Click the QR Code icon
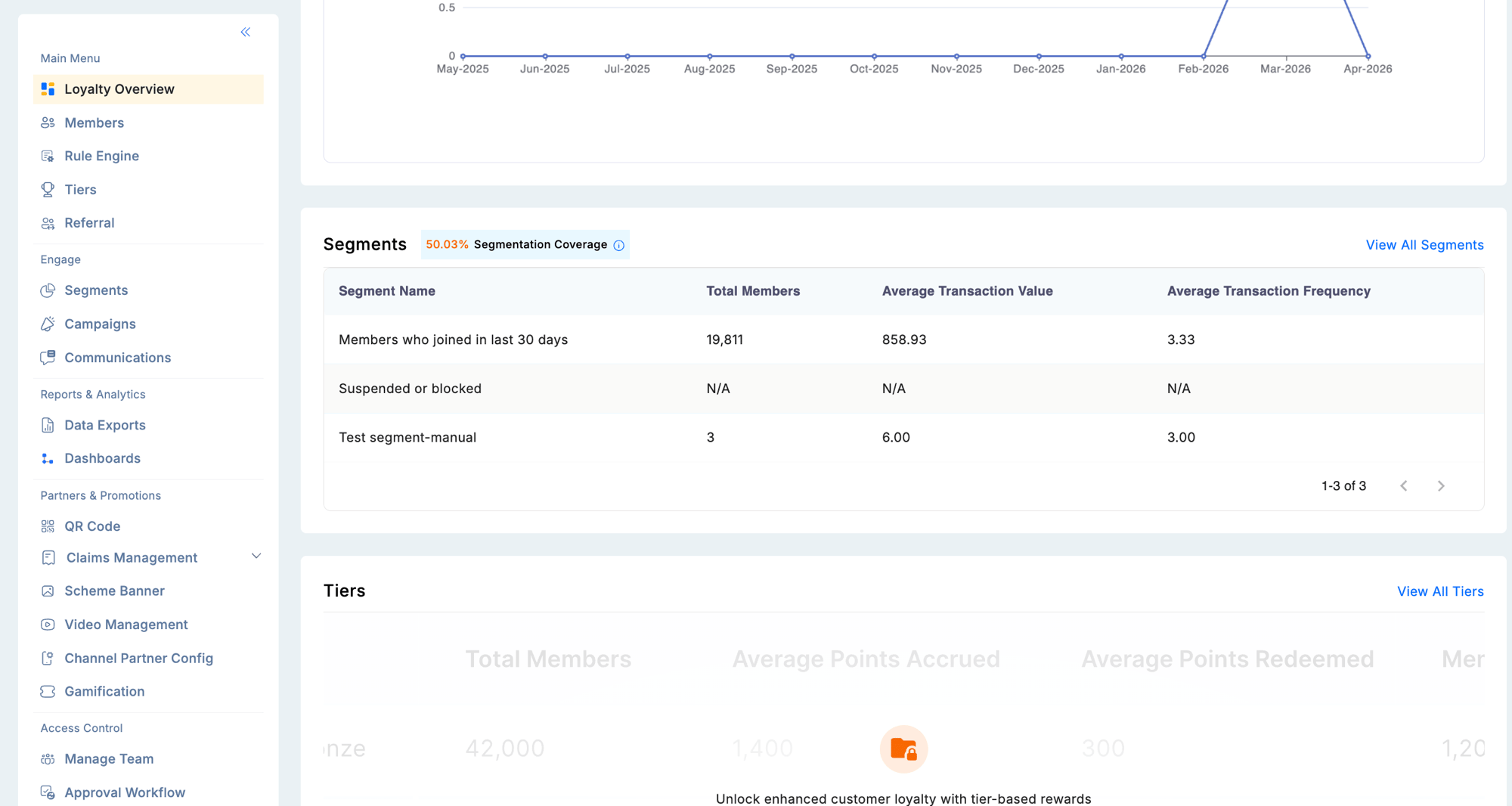This screenshot has height=806, width=1512. [x=48, y=526]
